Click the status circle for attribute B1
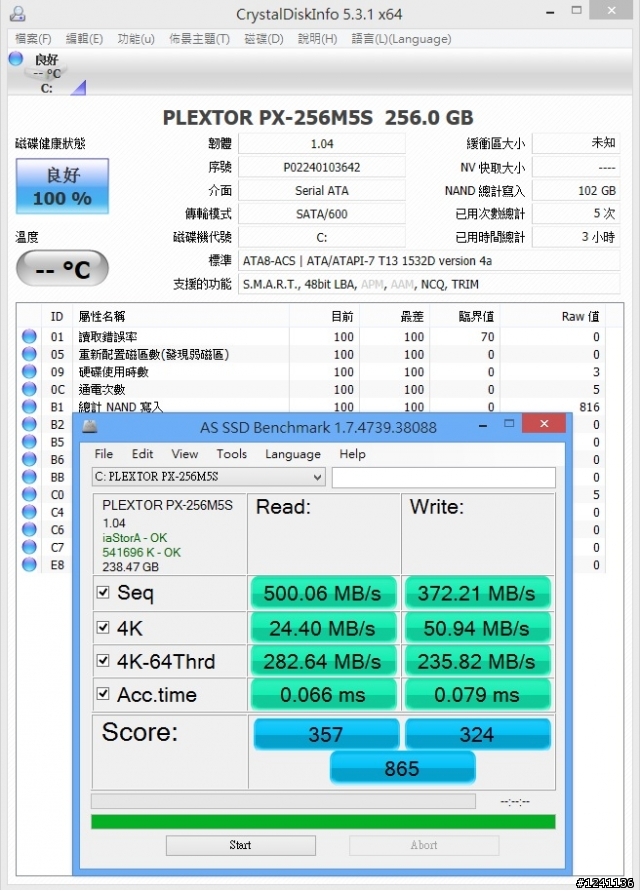 pyautogui.click(x=30, y=407)
